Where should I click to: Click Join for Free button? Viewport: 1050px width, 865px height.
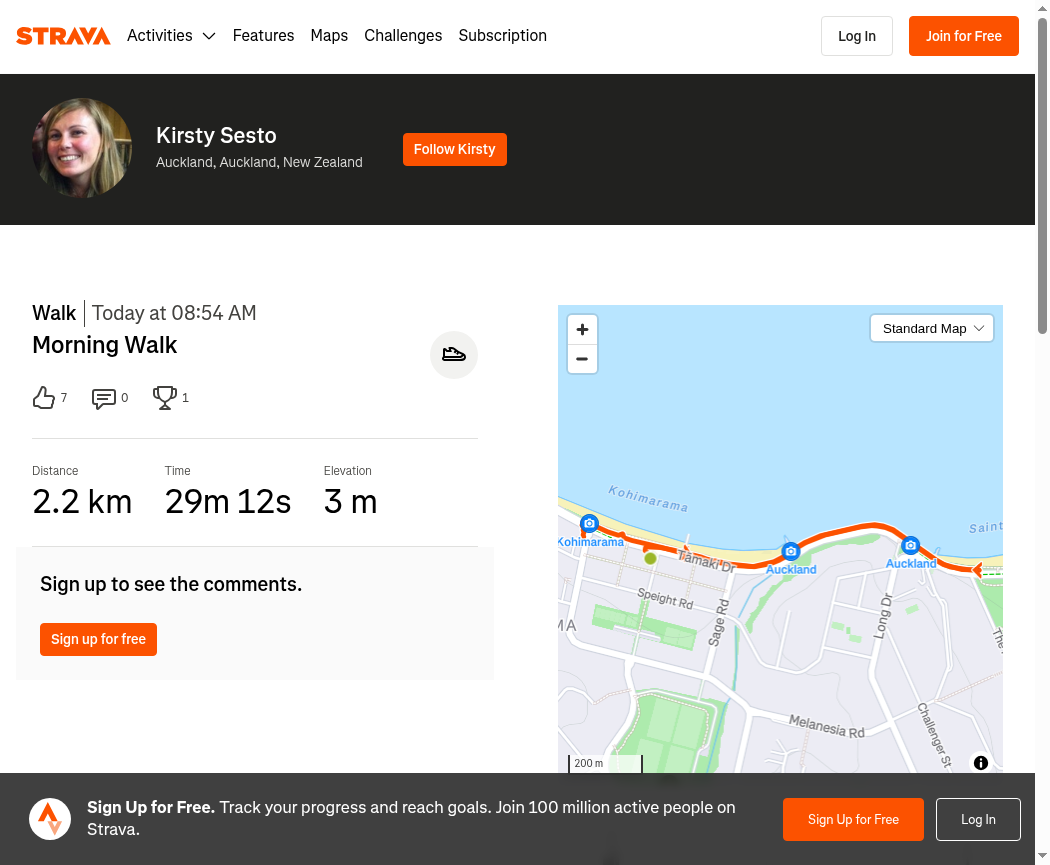point(964,36)
